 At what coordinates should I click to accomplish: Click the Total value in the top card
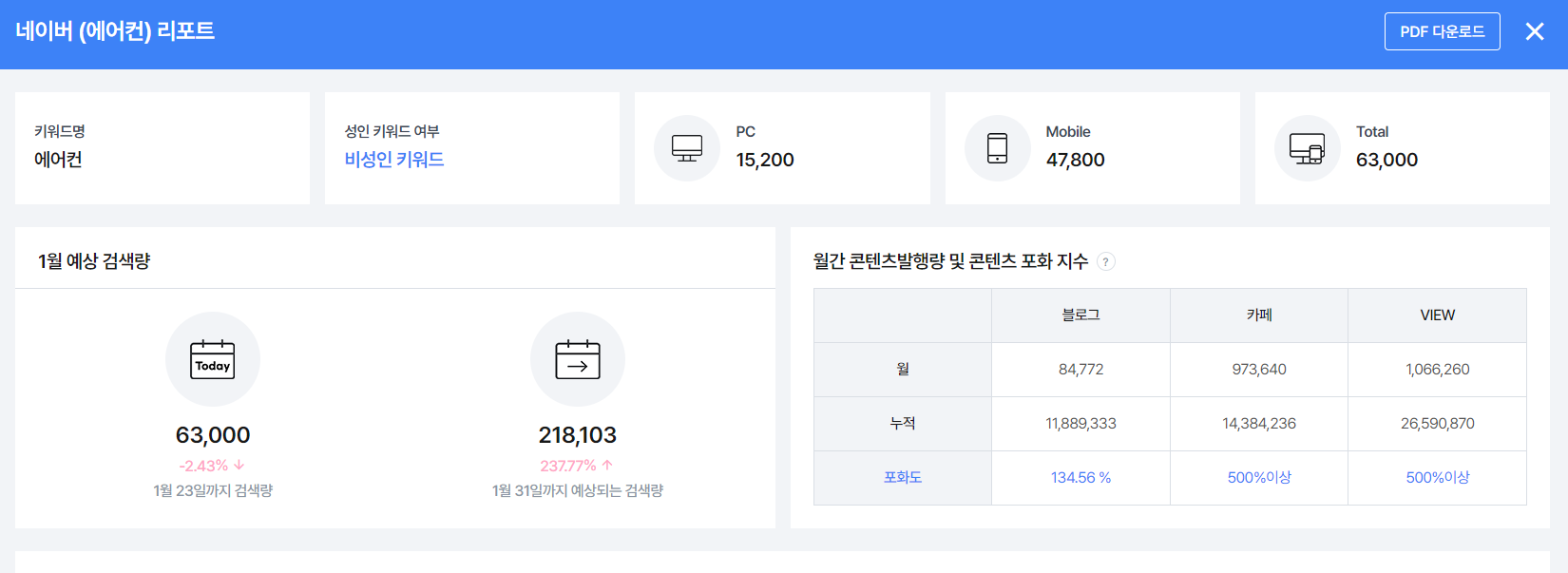coord(1386,161)
